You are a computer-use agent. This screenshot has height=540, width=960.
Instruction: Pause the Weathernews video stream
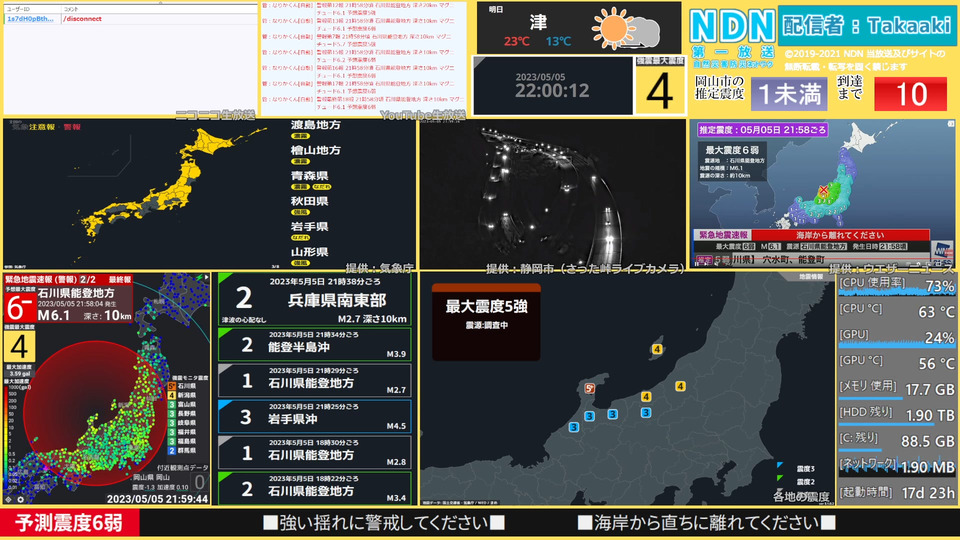[699, 264]
